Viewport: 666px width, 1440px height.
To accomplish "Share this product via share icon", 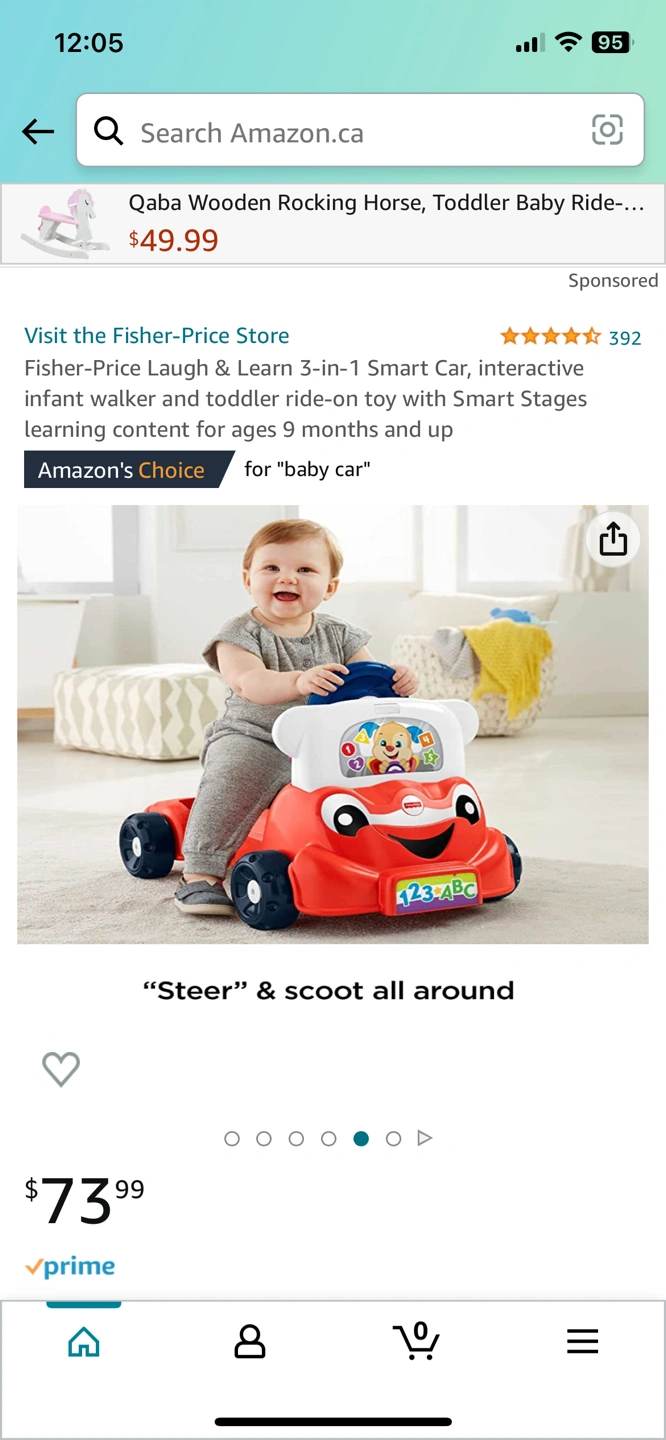I will point(613,539).
